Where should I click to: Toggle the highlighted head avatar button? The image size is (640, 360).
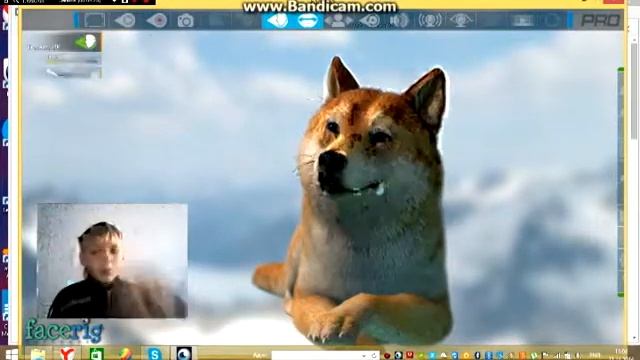[x=278, y=20]
